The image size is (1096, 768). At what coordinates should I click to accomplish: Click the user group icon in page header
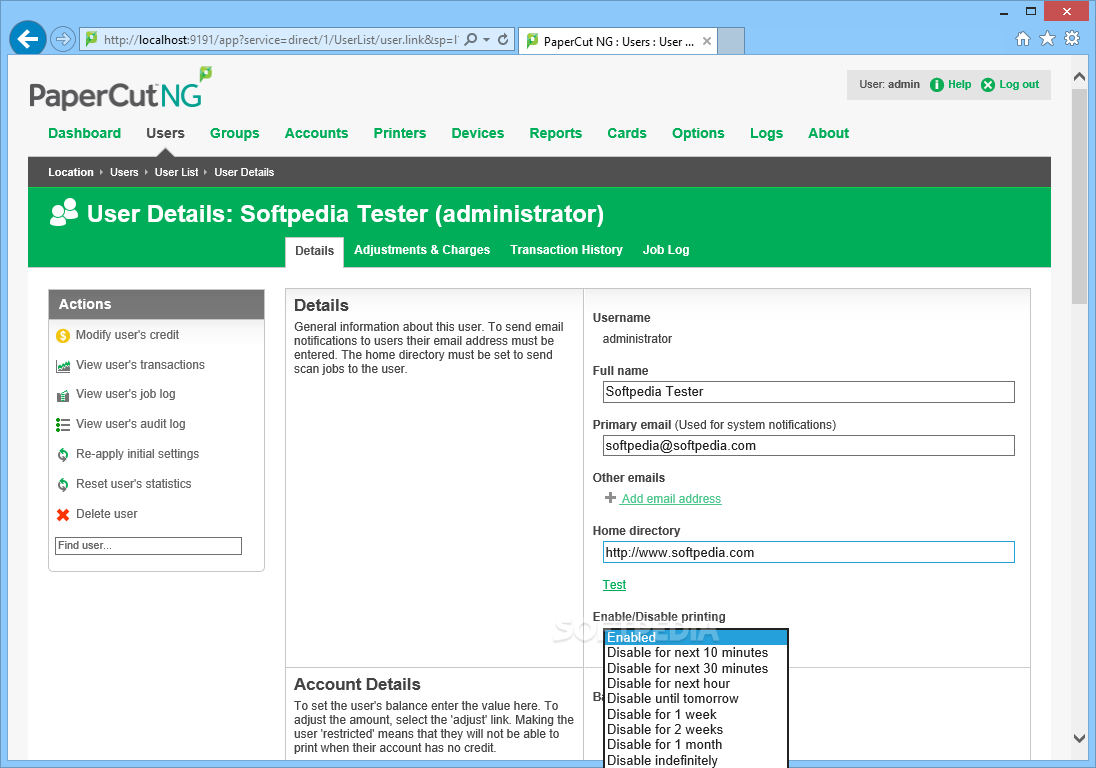(x=64, y=212)
